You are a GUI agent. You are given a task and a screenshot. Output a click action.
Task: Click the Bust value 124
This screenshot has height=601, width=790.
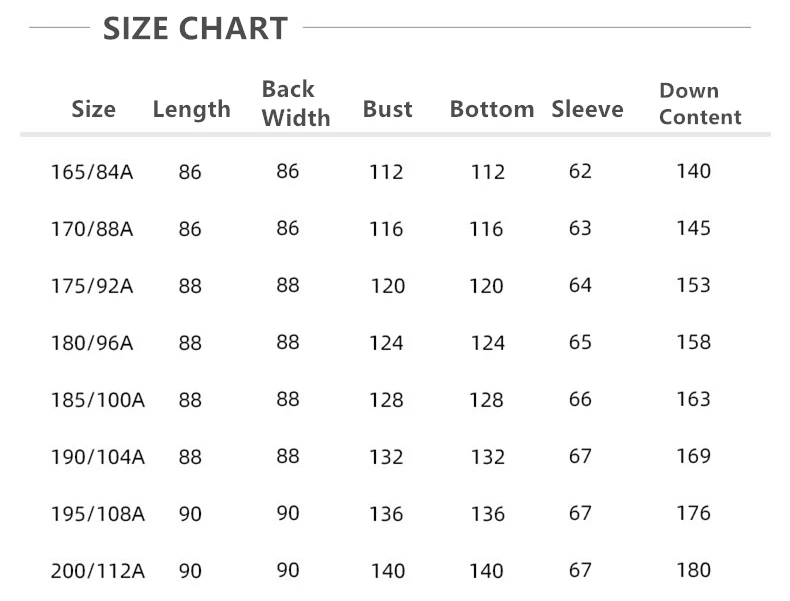point(386,343)
